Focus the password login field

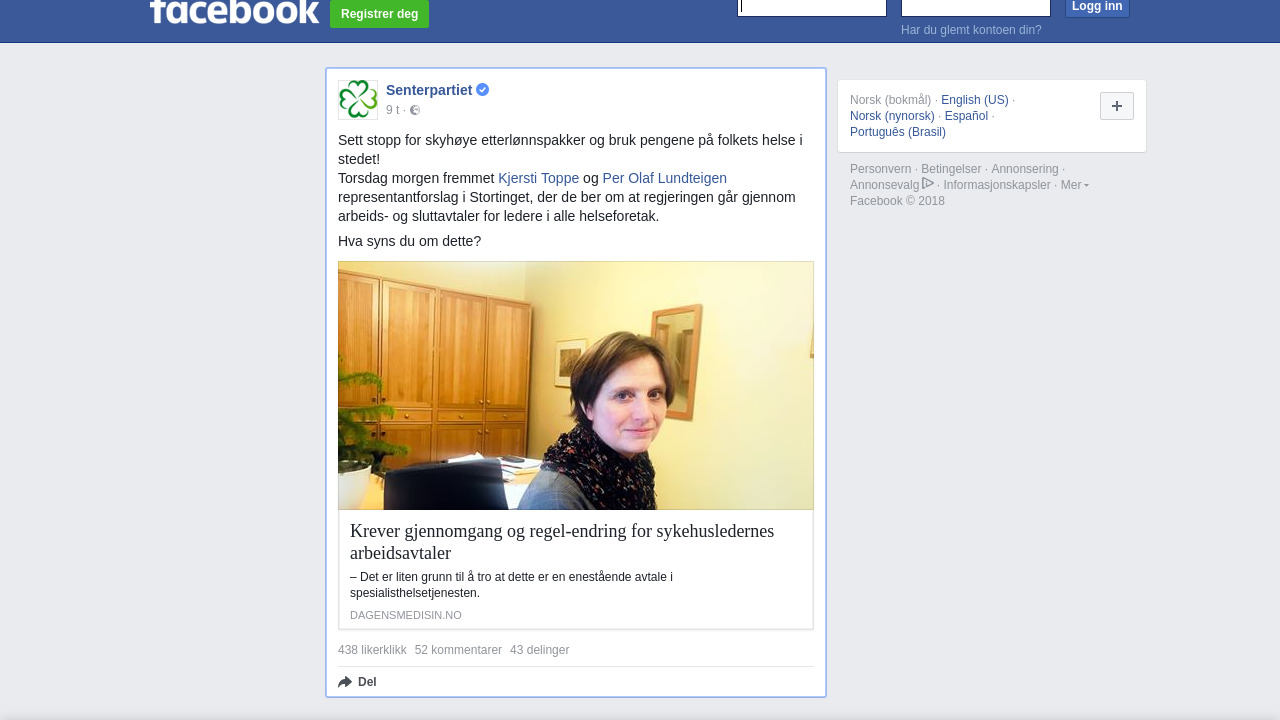[976, 8]
